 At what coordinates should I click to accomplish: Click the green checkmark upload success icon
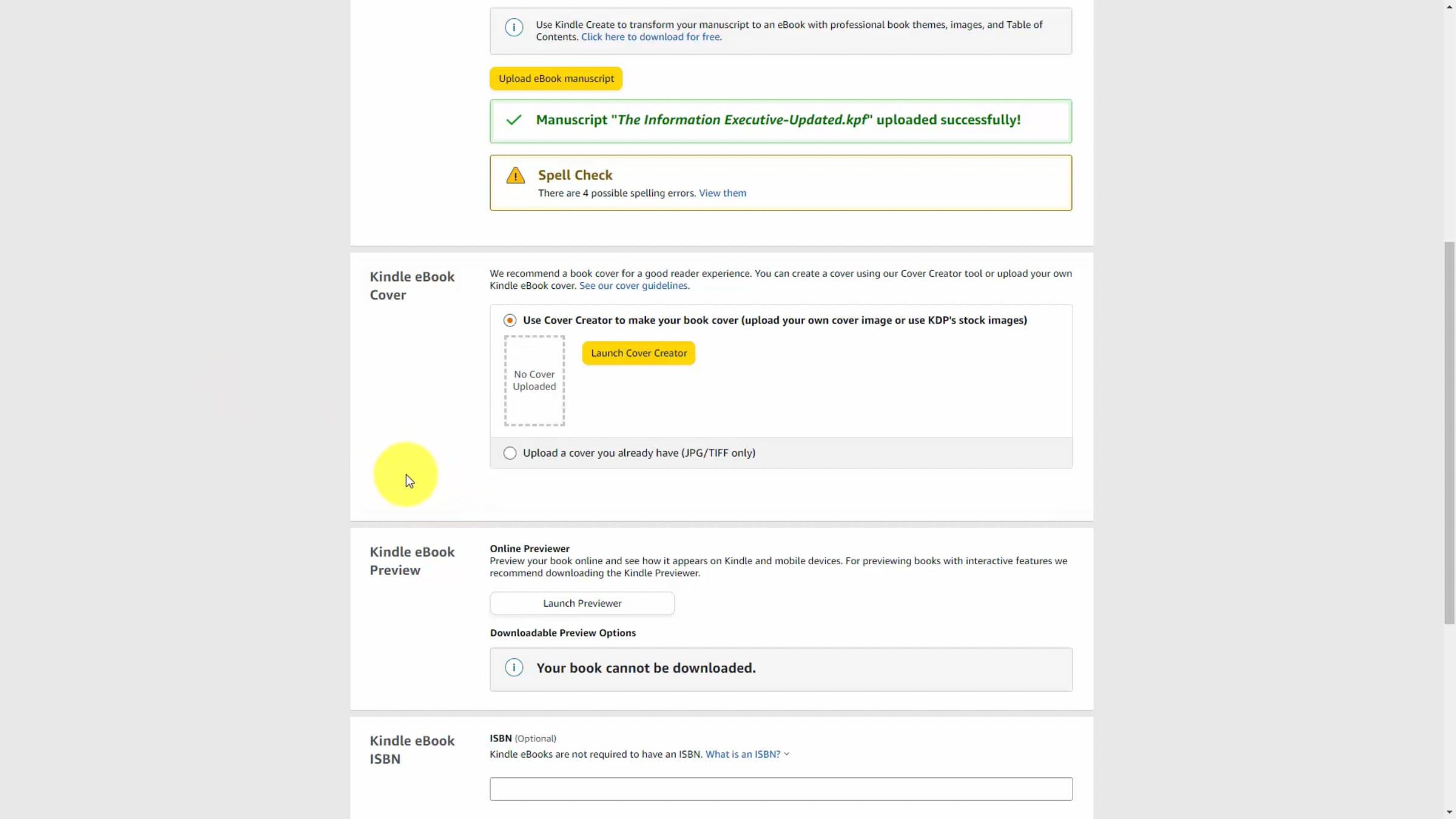tap(514, 120)
